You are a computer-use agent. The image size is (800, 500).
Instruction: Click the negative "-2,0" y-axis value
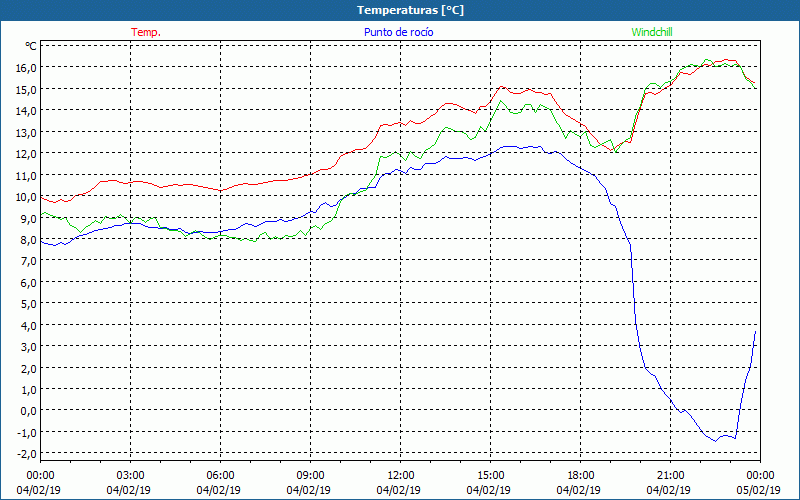[28, 454]
